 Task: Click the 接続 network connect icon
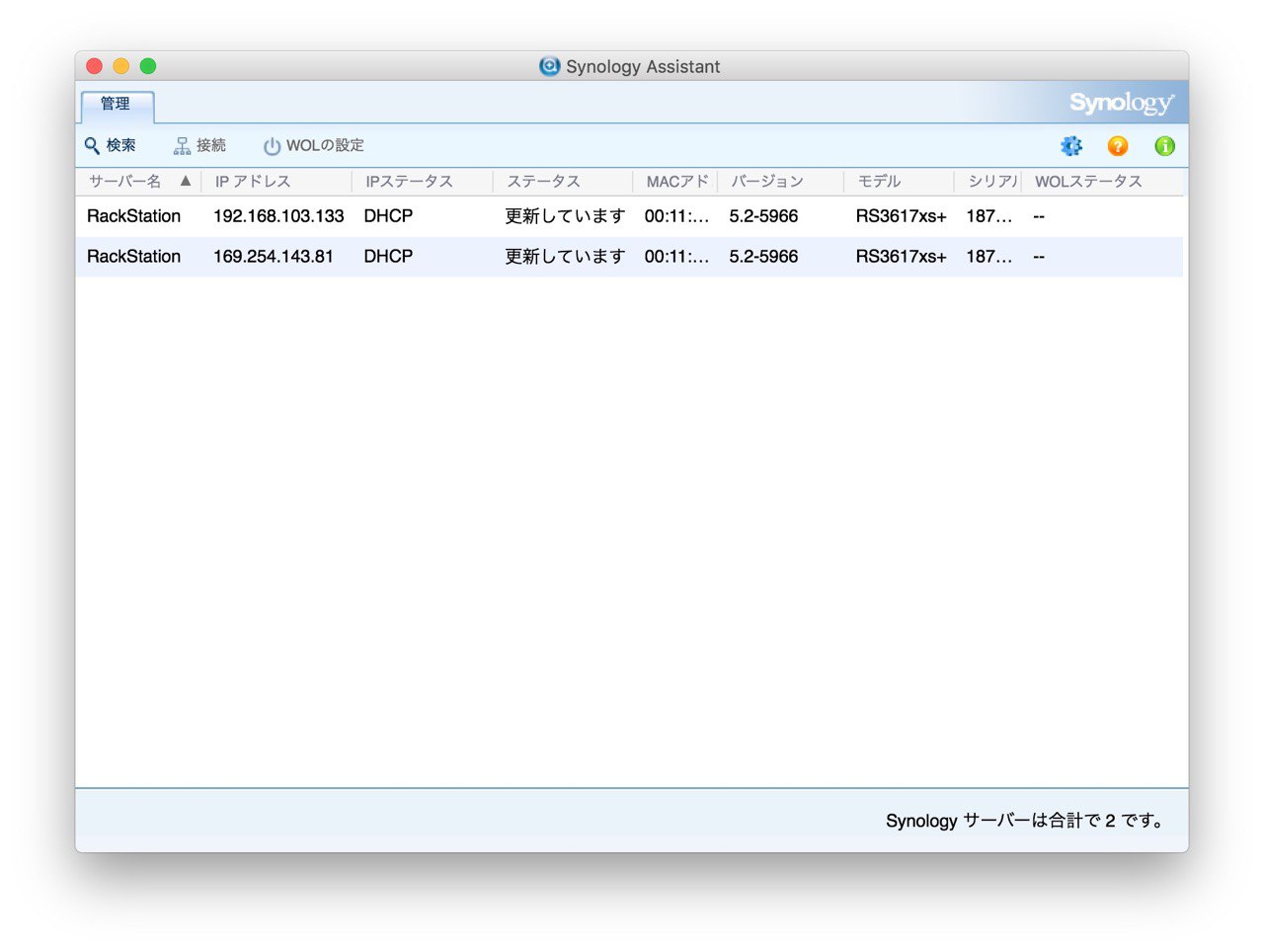click(x=182, y=146)
